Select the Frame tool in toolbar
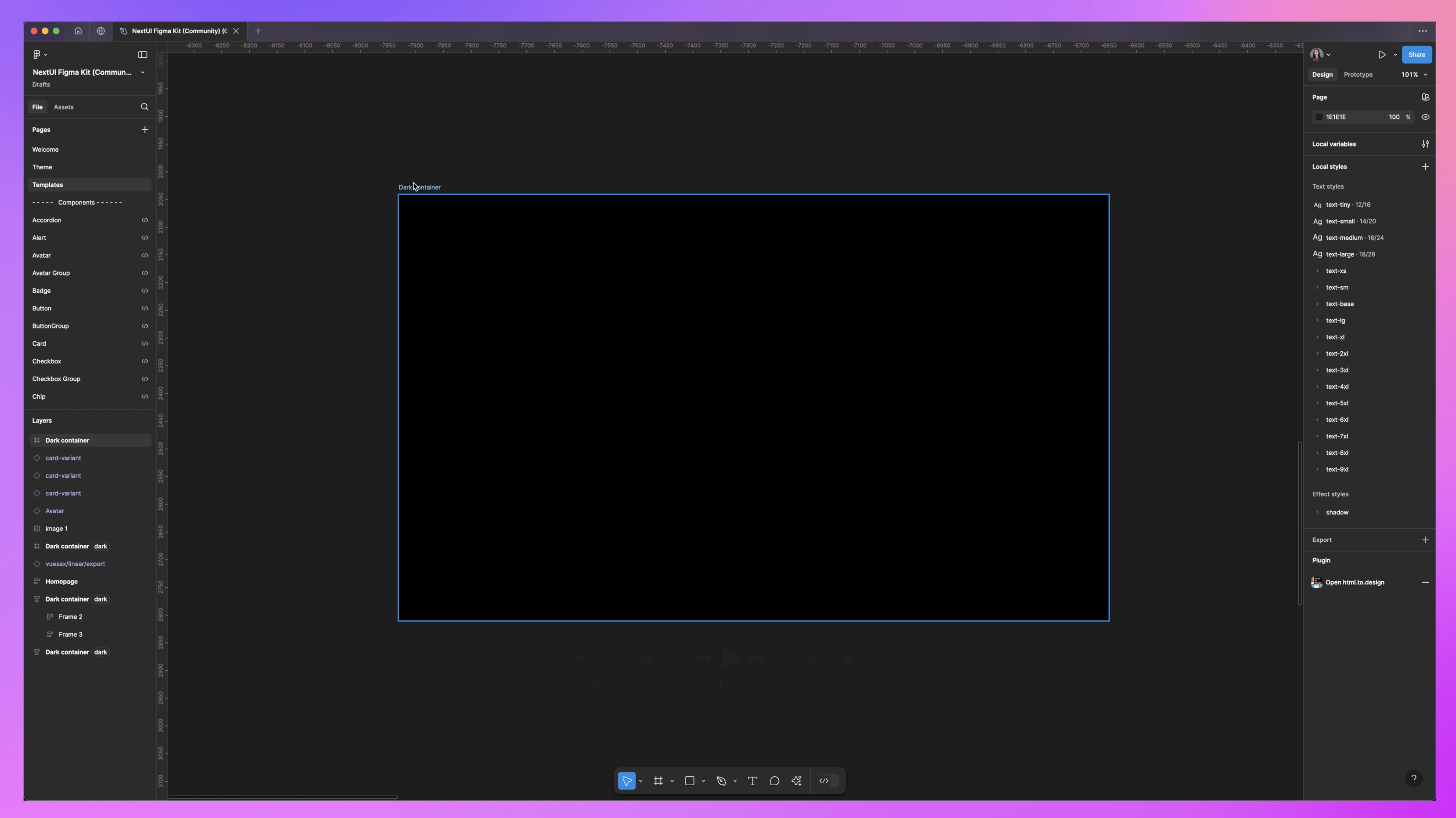The width and height of the screenshot is (1456, 818). [657, 781]
